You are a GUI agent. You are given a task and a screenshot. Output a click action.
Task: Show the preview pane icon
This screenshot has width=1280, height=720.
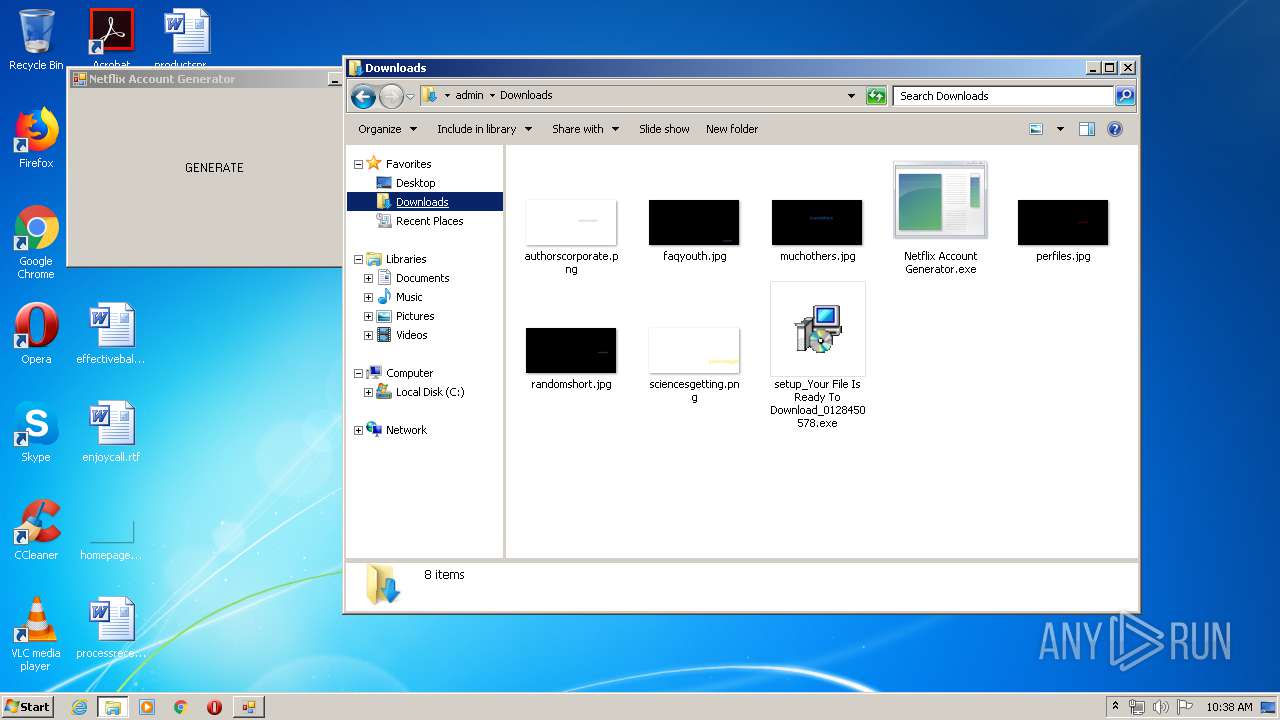[1087, 129]
